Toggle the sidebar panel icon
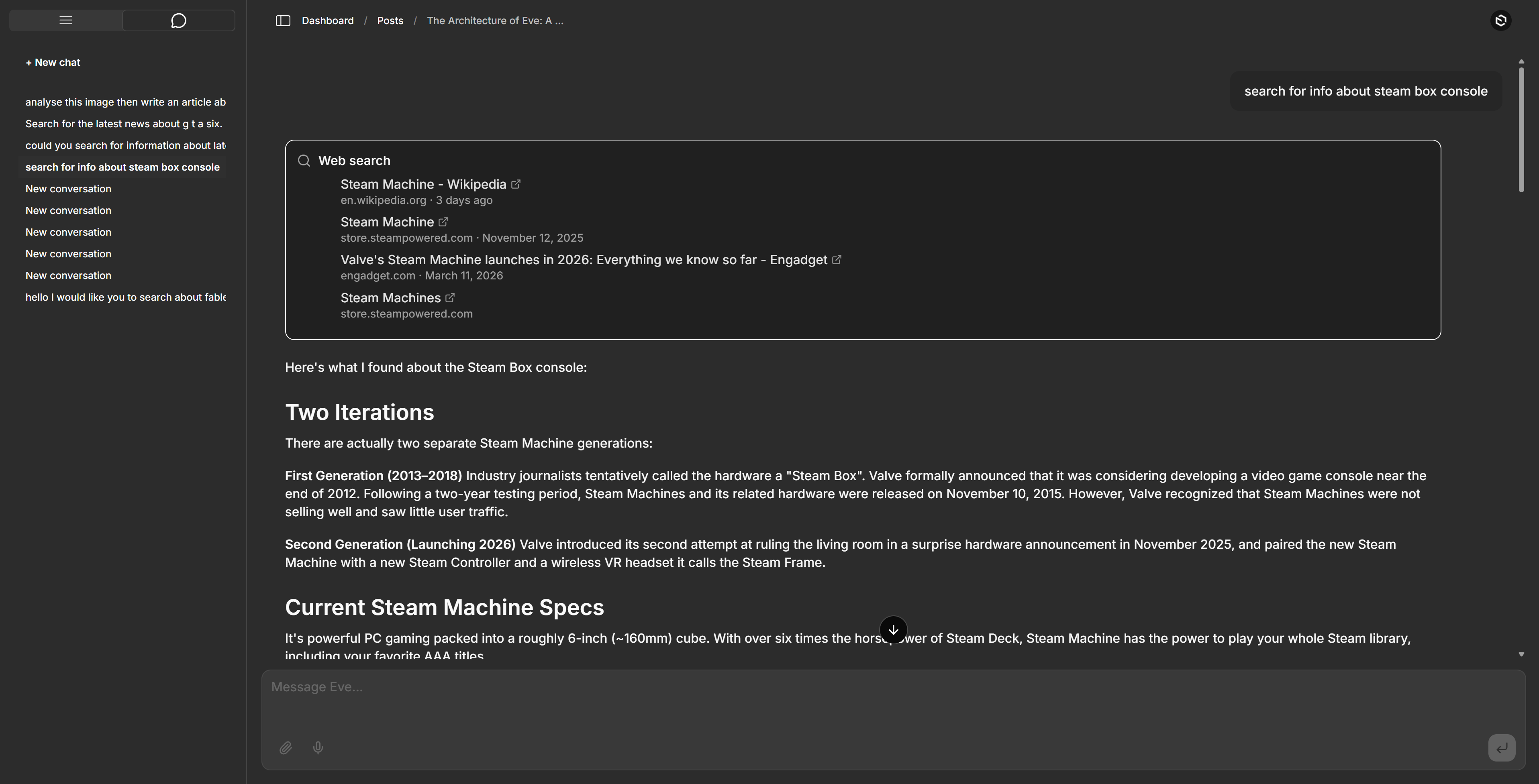This screenshot has height=784, width=1539. [283, 21]
